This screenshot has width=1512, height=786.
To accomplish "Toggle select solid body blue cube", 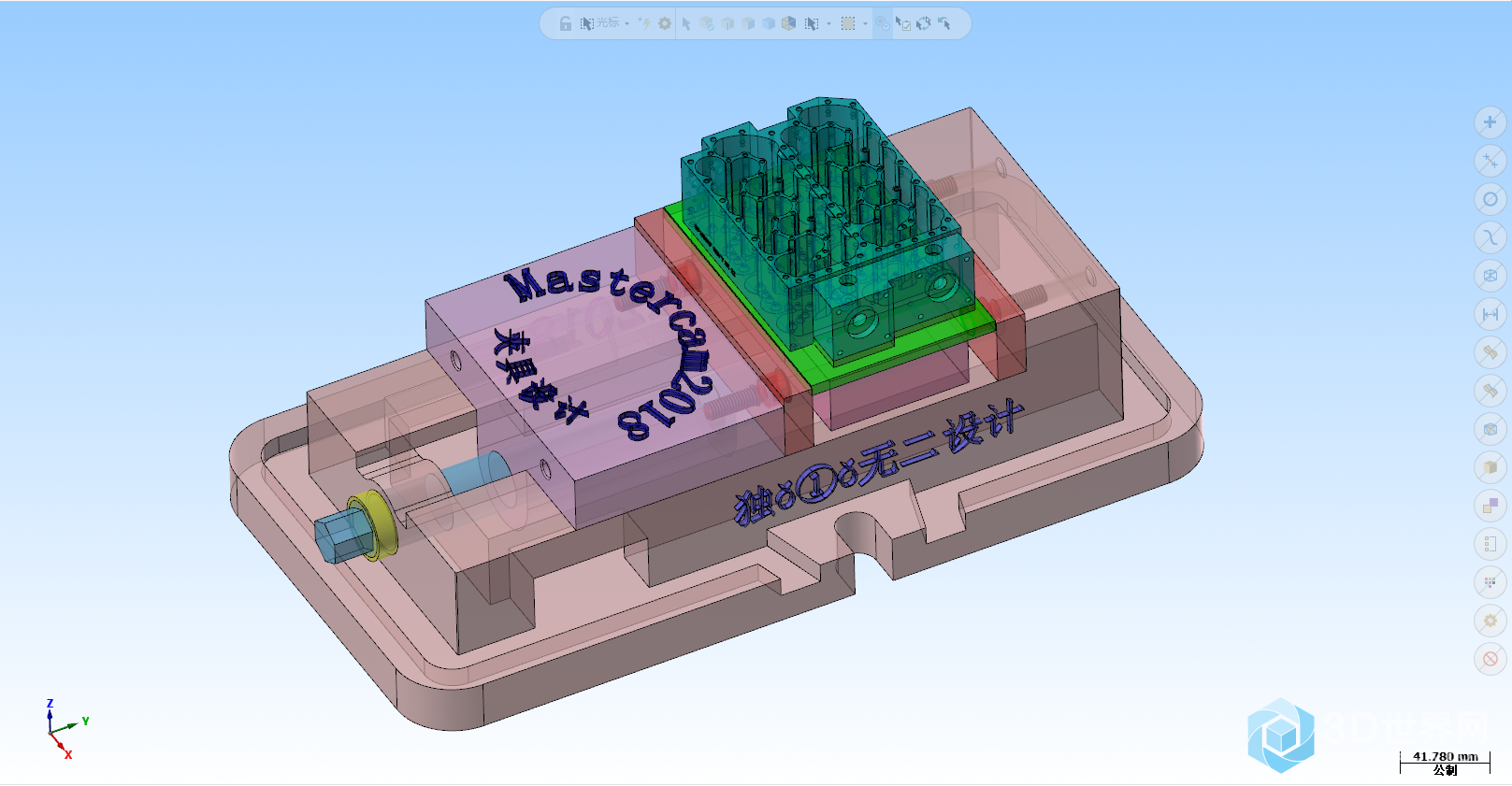I will [x=769, y=23].
